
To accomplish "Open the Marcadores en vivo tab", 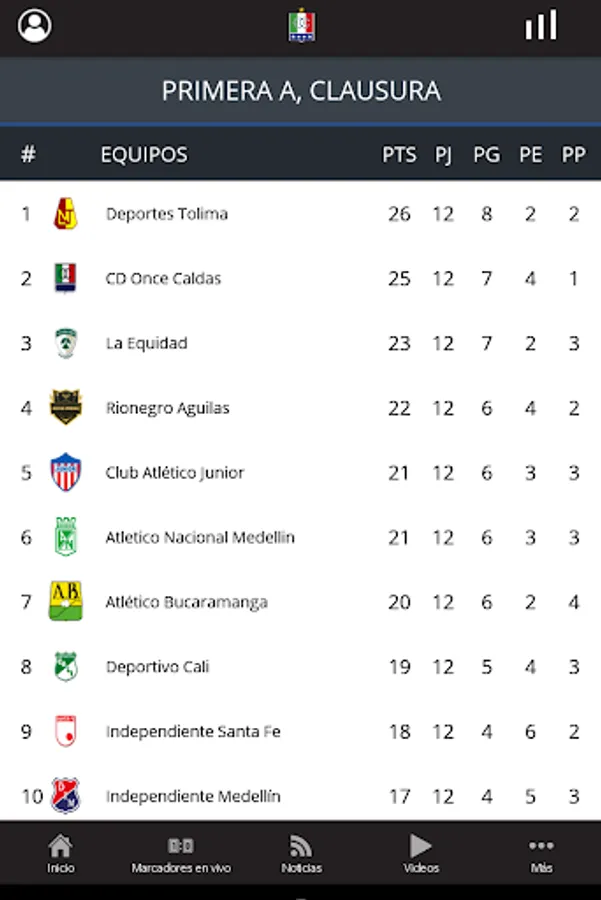I will 181,854.
